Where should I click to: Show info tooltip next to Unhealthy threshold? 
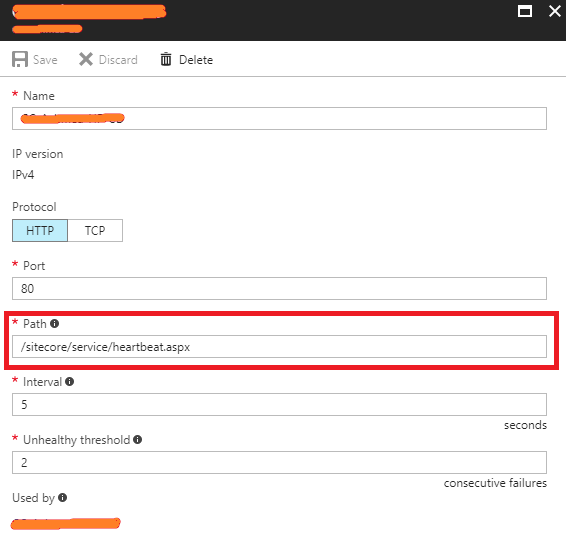138,439
